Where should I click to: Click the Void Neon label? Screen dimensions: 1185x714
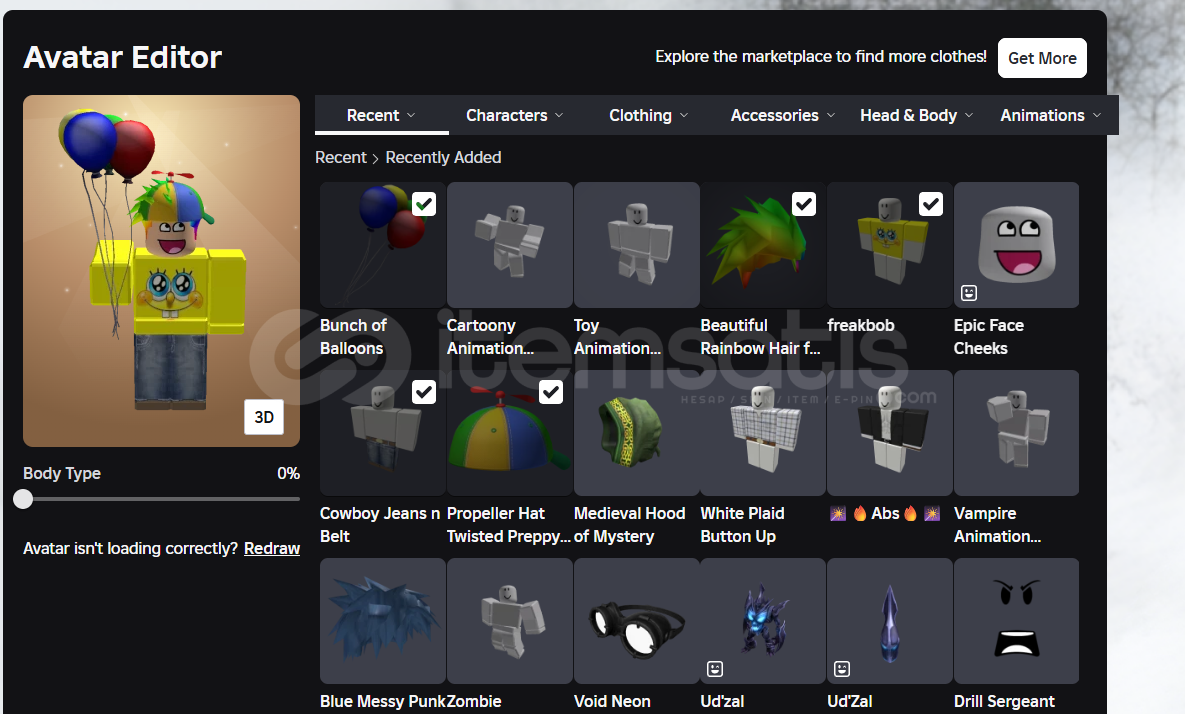[612, 701]
